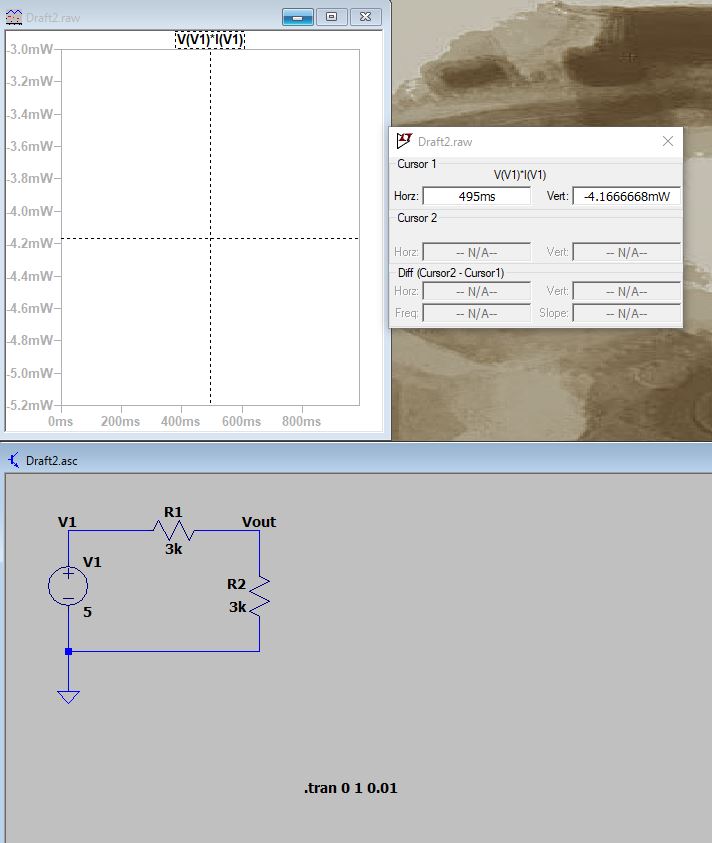Click the cursor dialog title icon
Image resolution: width=712 pixels, height=843 pixels.
pos(404,141)
